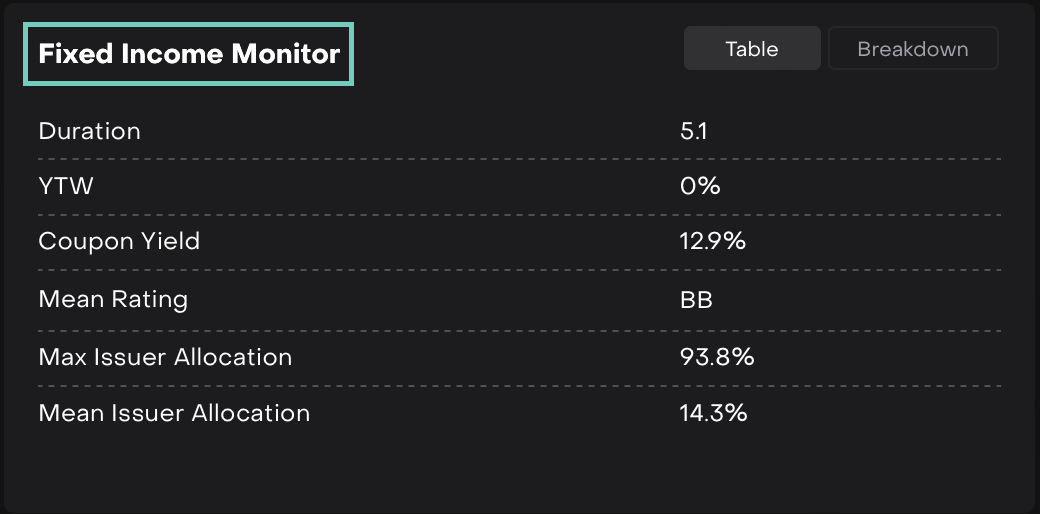
Task: Select the Mean Rating label
Action: 113,299
